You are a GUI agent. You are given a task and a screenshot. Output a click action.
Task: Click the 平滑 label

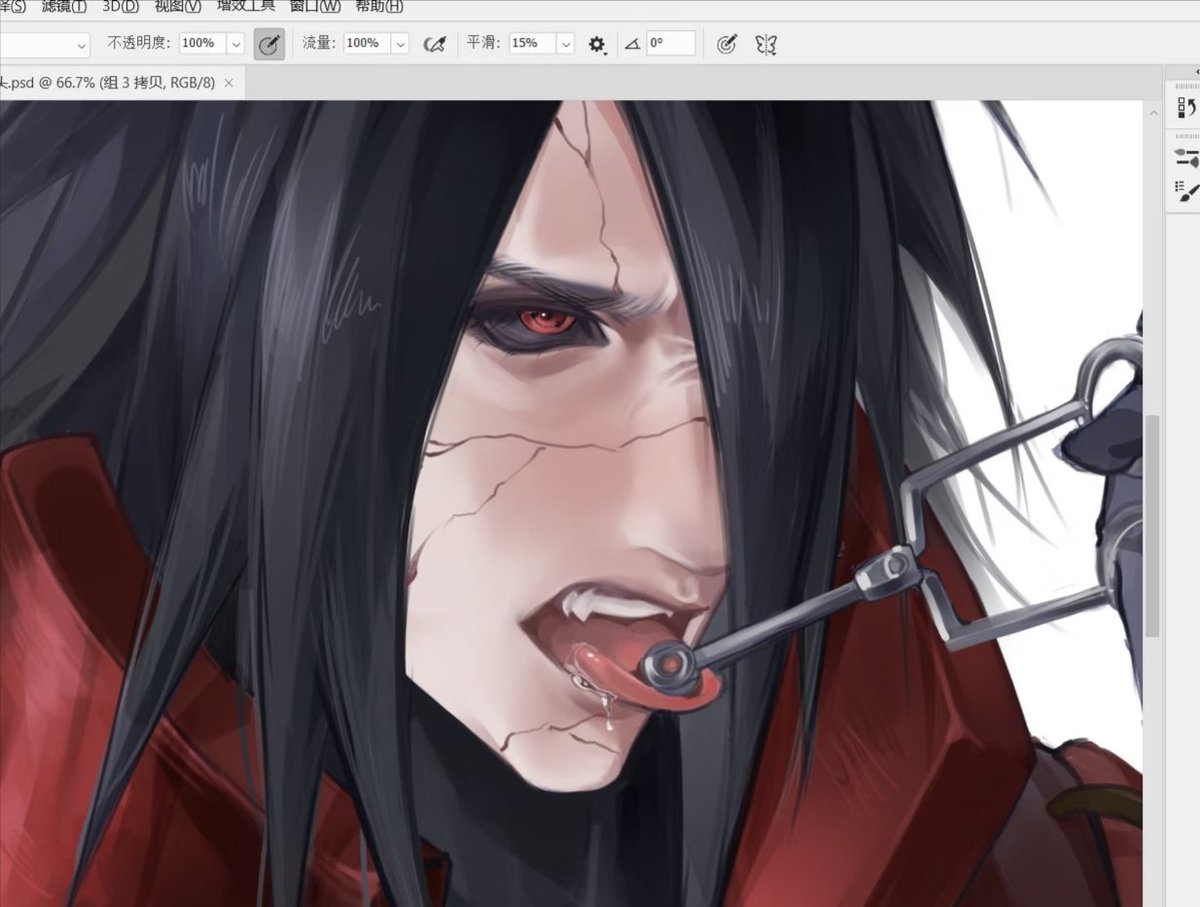(484, 44)
